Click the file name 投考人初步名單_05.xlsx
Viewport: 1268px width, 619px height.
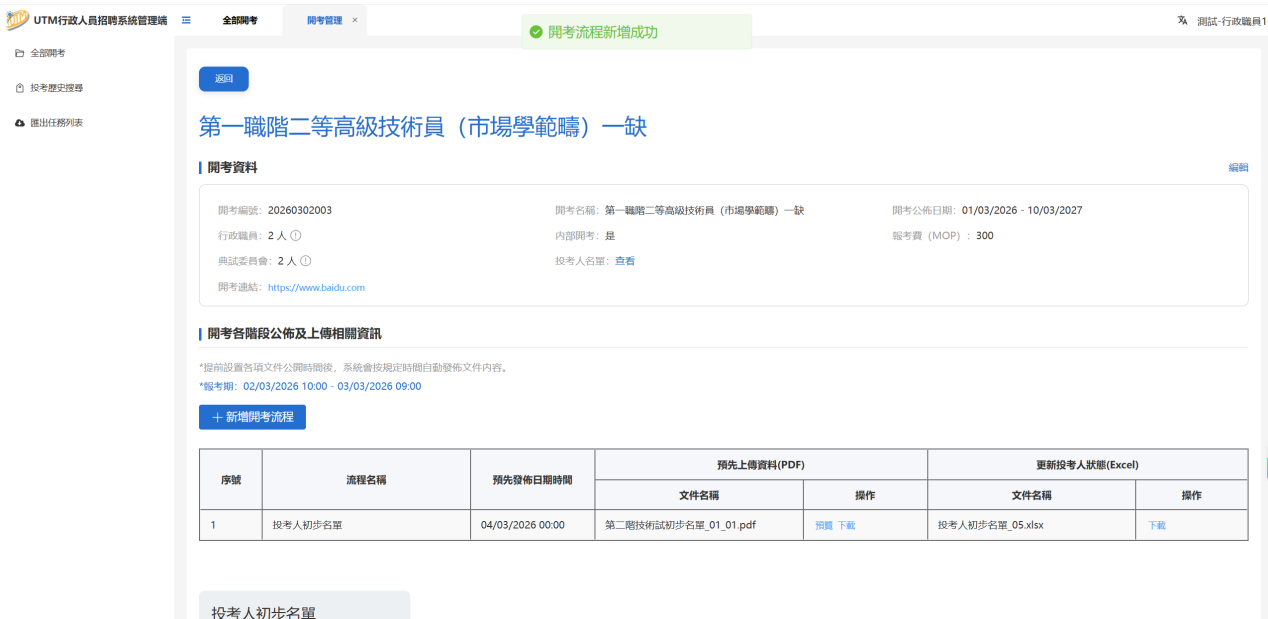click(991, 525)
